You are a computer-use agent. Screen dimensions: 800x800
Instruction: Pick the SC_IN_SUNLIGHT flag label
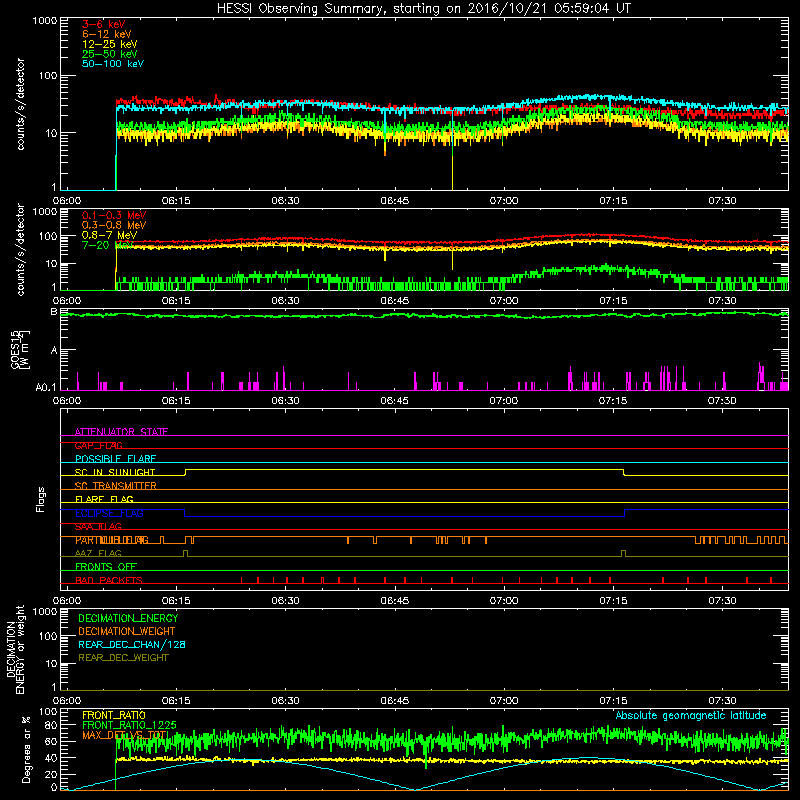click(115, 472)
